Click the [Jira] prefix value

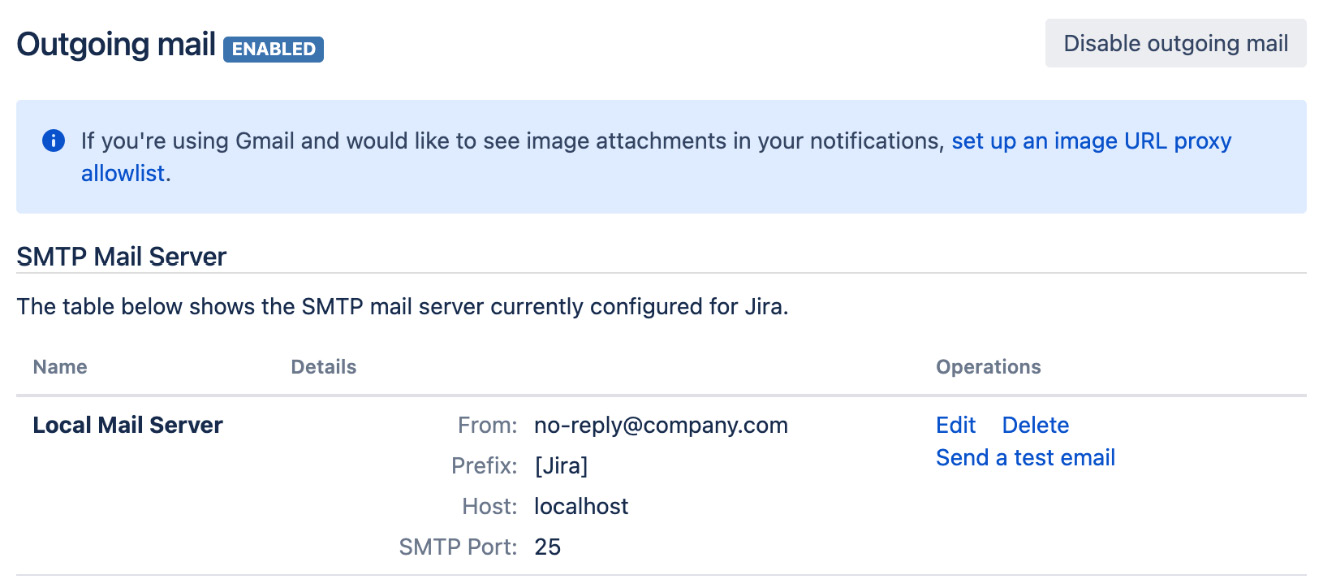(561, 466)
